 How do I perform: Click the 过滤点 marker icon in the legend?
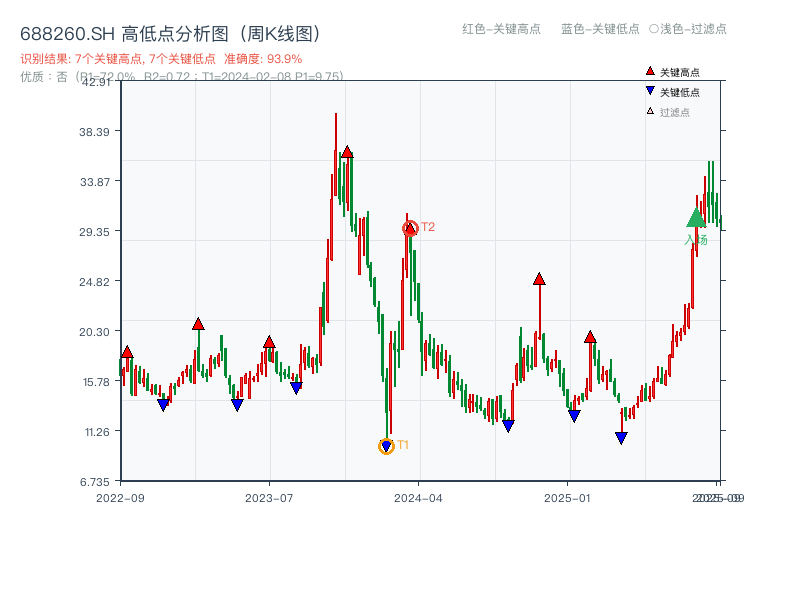click(649, 110)
